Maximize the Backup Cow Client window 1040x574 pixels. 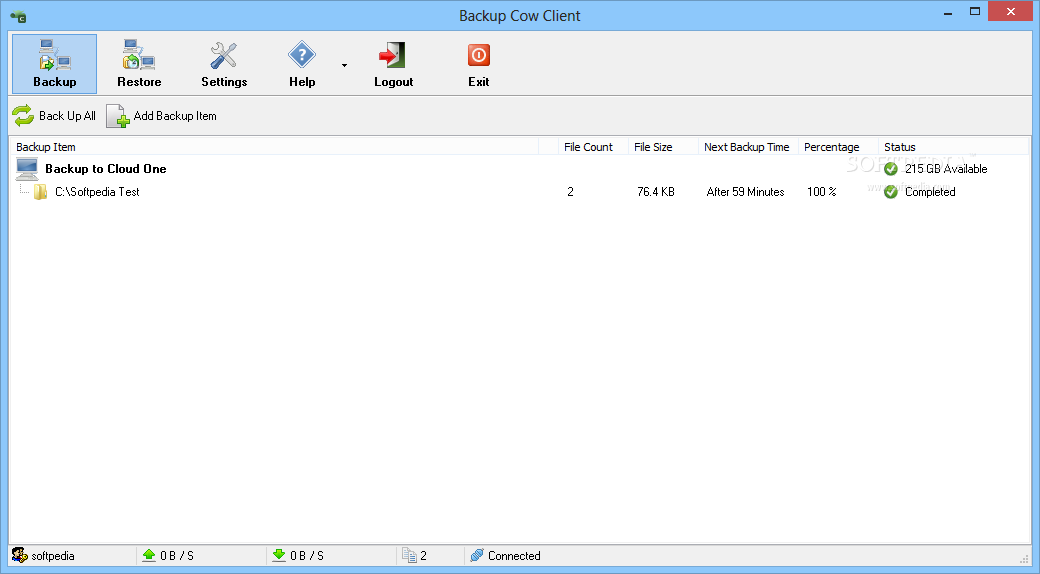pyautogui.click(x=974, y=12)
